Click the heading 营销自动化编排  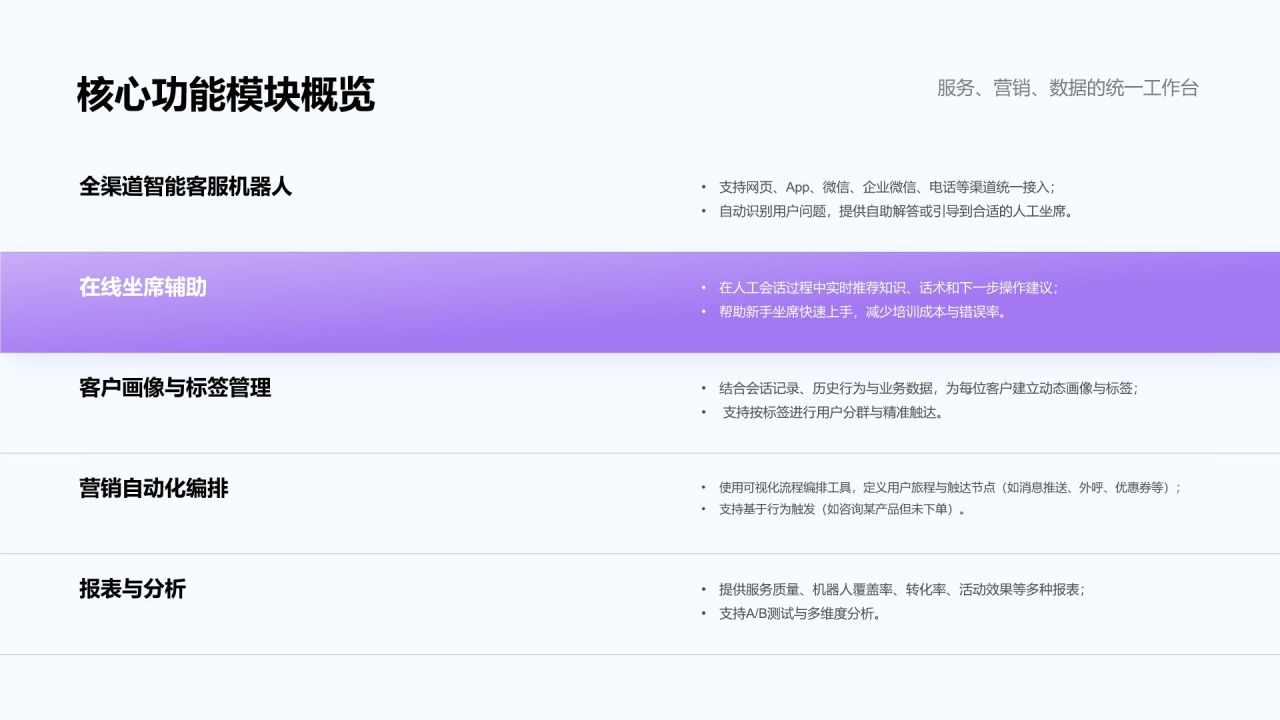coord(154,488)
